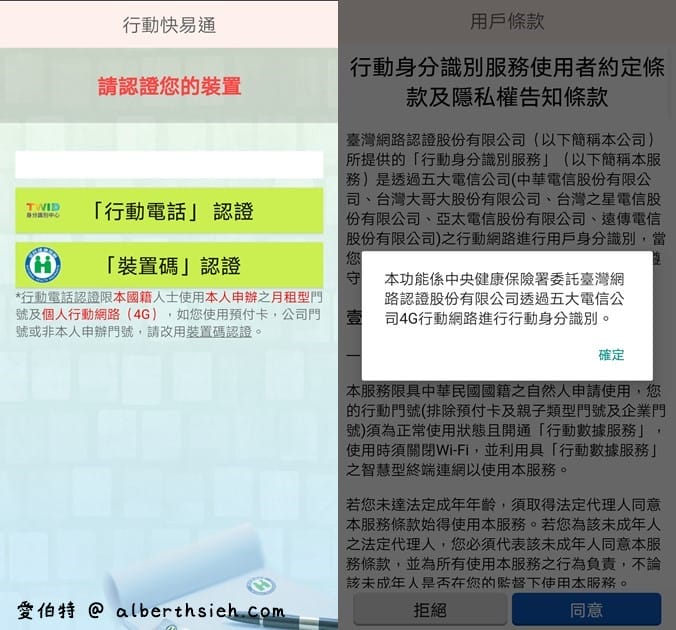Confirm the dialog with 確定
The height and width of the screenshot is (630, 676).
611,355
